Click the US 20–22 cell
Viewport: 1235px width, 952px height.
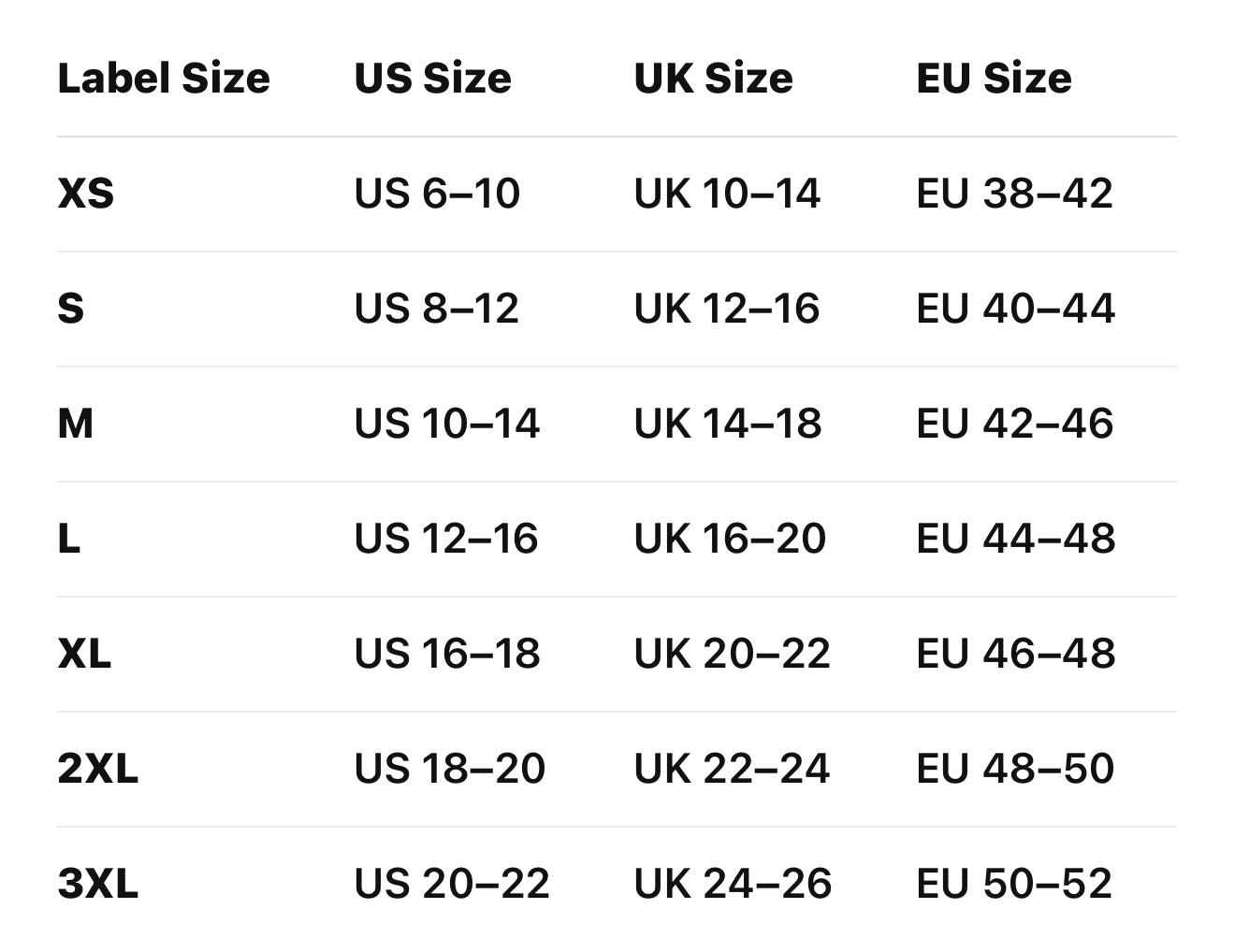452,885
